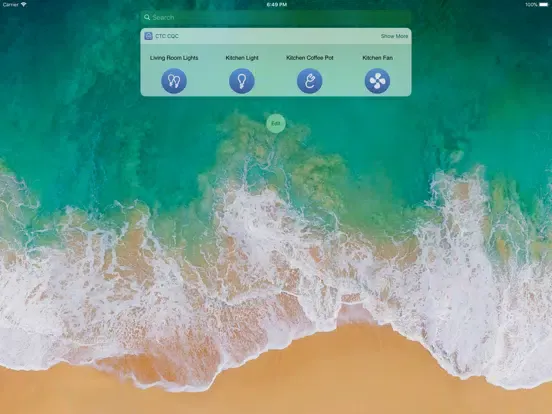Screen dimensions: 552x414
Task: Click the Living Room Lights label
Action: pos(174,58)
